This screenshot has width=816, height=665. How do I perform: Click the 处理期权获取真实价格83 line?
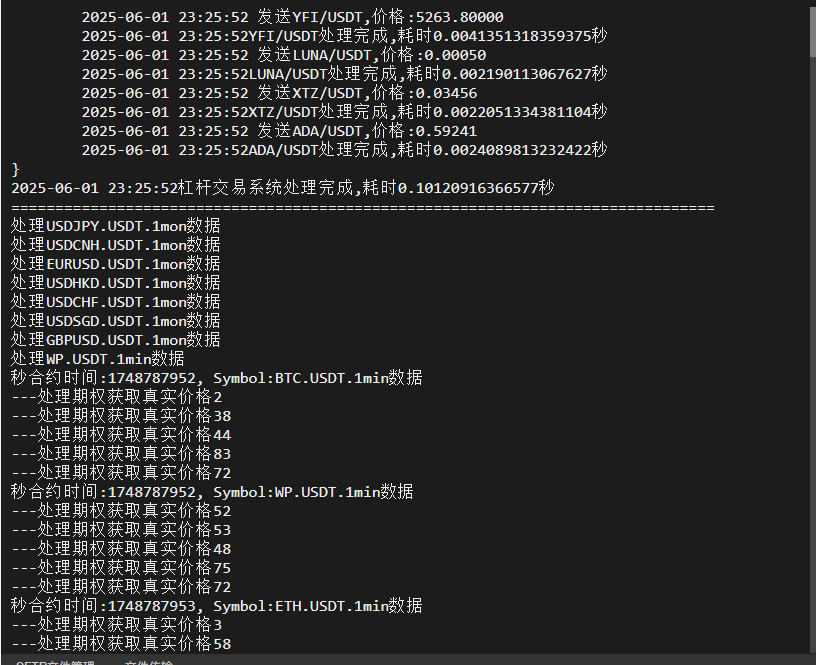(x=121, y=454)
